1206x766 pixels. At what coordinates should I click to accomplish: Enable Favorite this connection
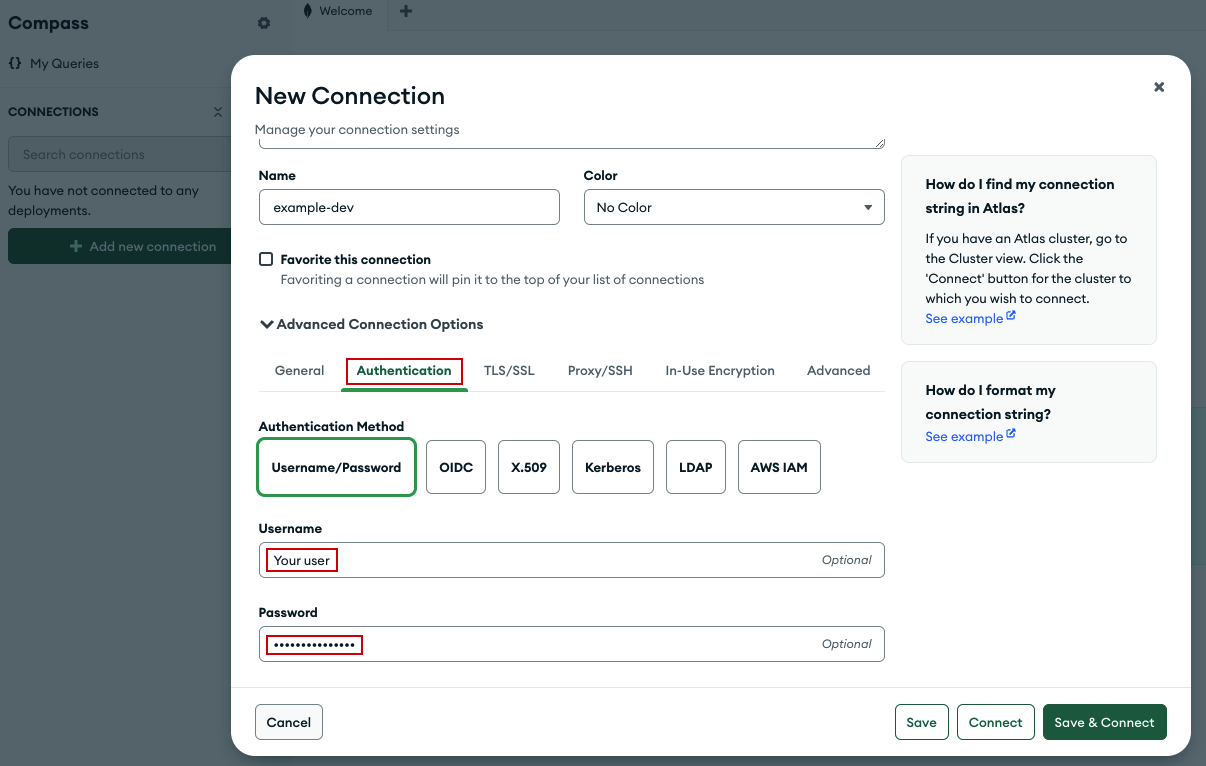tap(266, 258)
